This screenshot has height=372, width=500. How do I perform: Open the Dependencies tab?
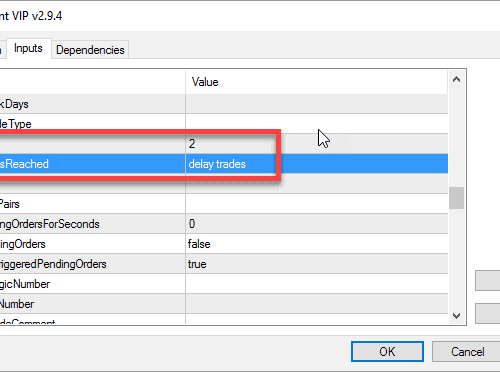(90, 50)
